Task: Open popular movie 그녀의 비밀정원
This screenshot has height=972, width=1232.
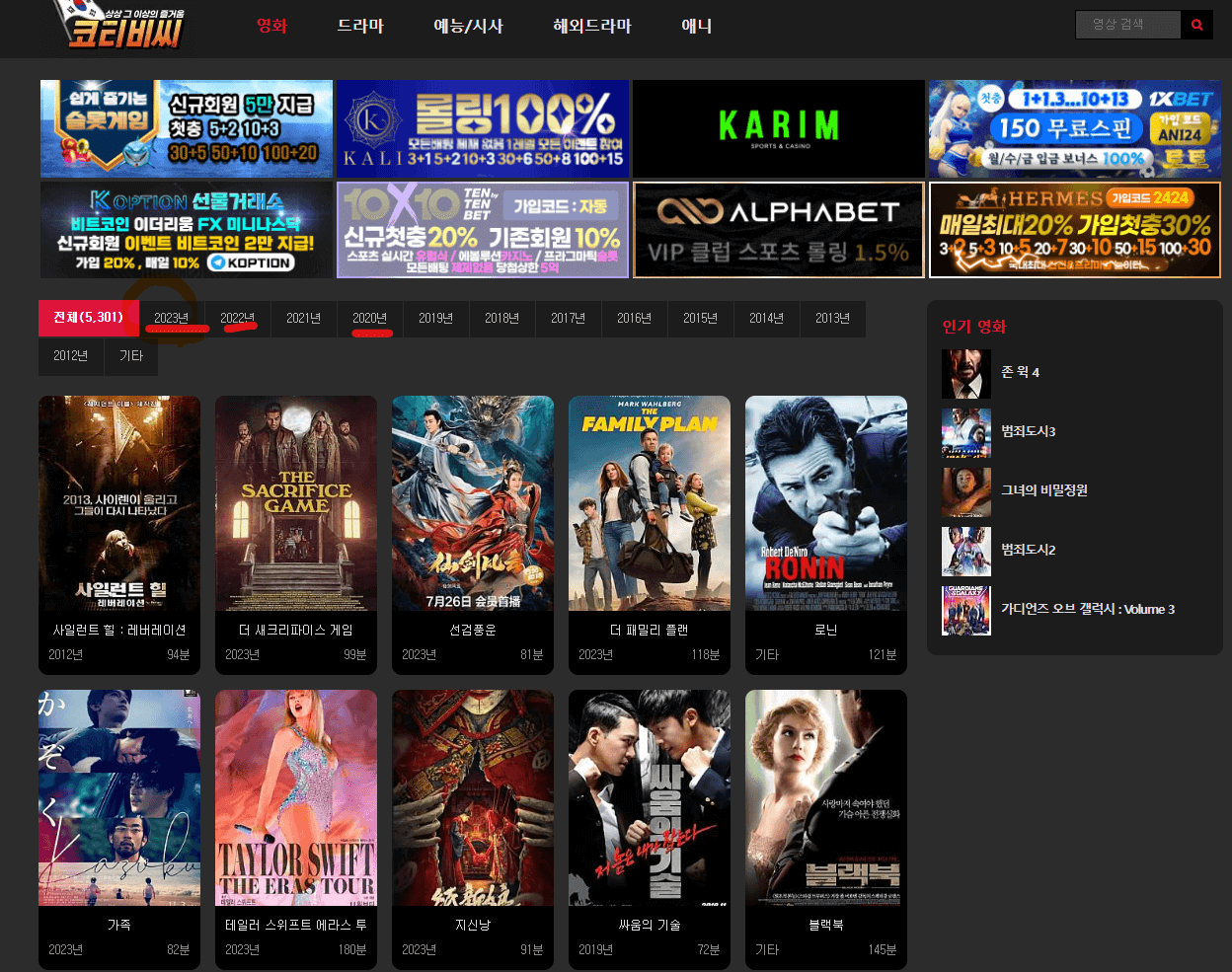Action: click(1044, 489)
